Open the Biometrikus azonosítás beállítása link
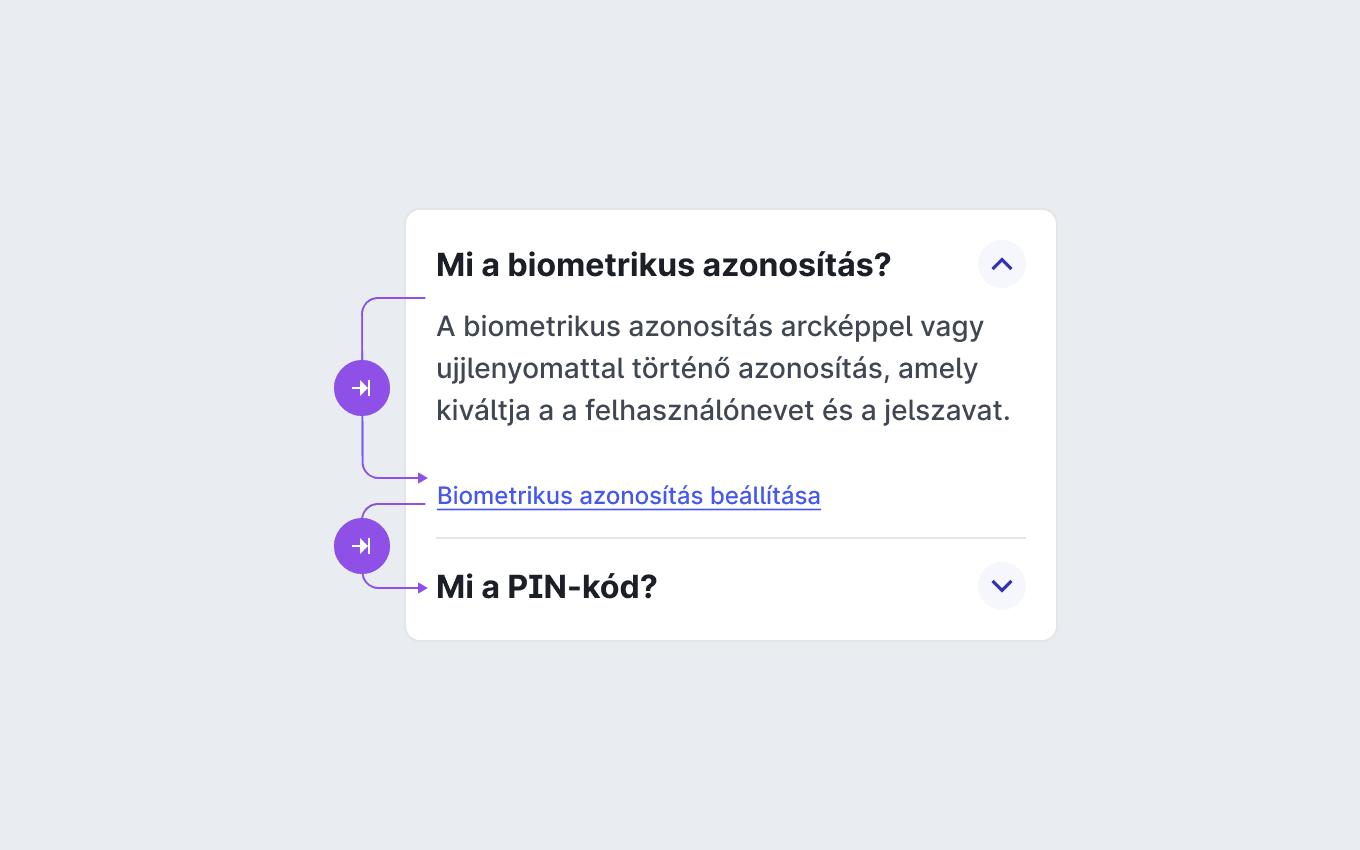Screen dimensions: 1360x850 pyautogui.click(x=629, y=496)
